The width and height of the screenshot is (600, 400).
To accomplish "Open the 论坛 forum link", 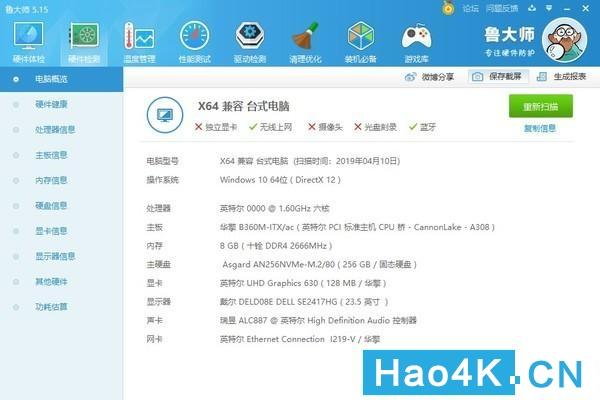I will (x=470, y=8).
